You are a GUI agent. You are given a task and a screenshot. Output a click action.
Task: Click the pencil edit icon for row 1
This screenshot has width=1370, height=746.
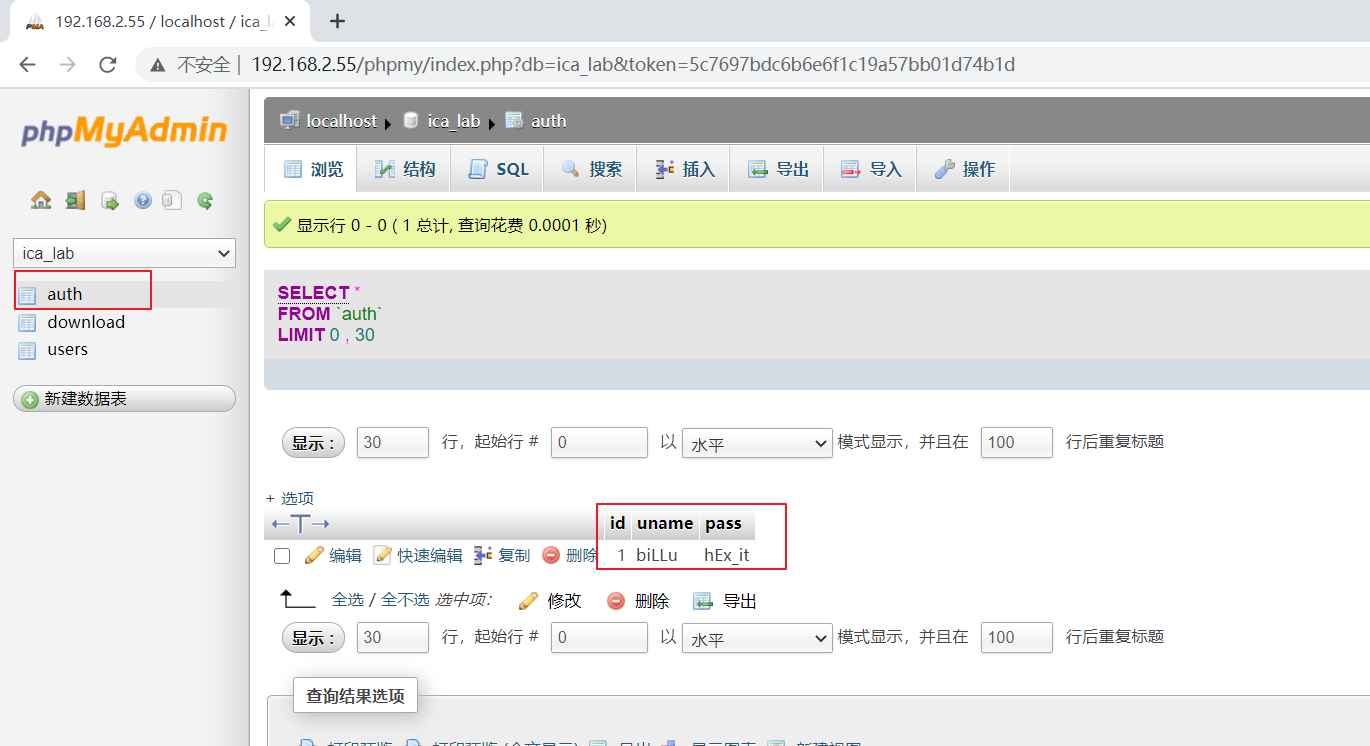(x=314, y=555)
